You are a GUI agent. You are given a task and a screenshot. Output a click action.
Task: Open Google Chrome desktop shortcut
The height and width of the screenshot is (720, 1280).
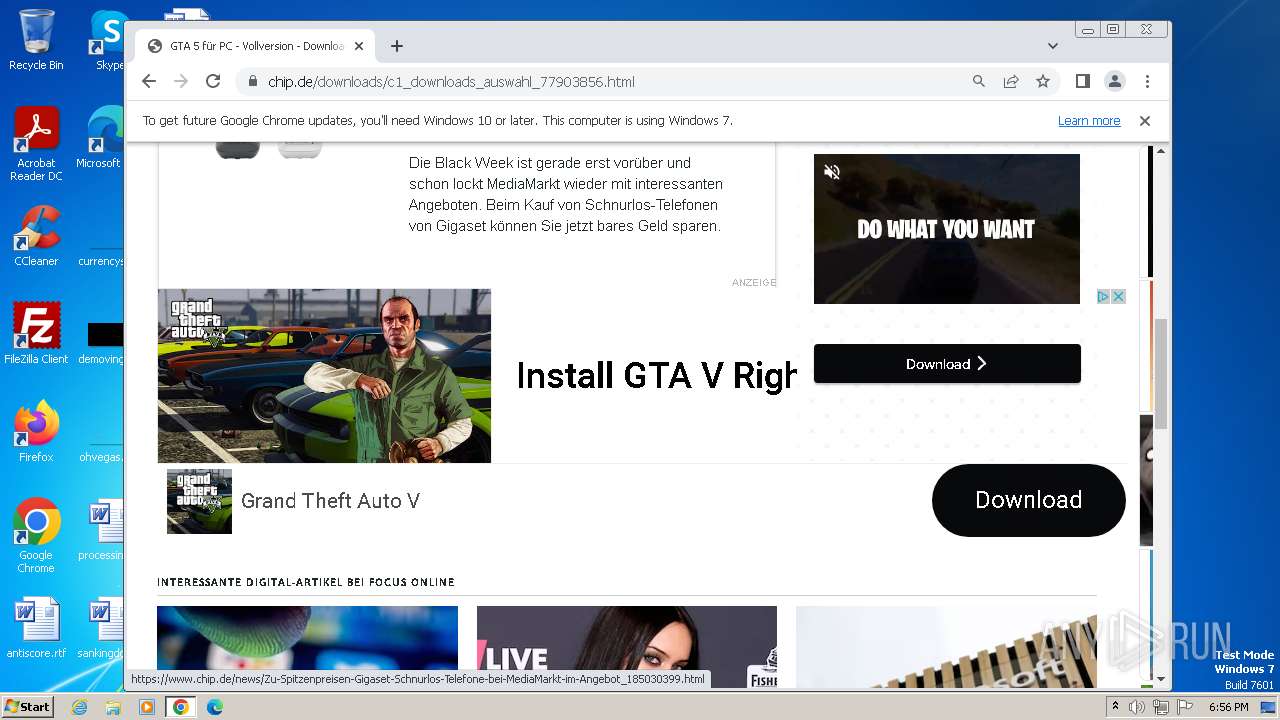point(36,536)
